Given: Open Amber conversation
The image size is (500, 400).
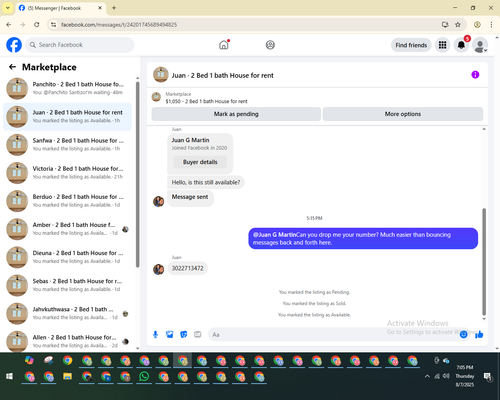Looking at the screenshot, I should click(67, 229).
